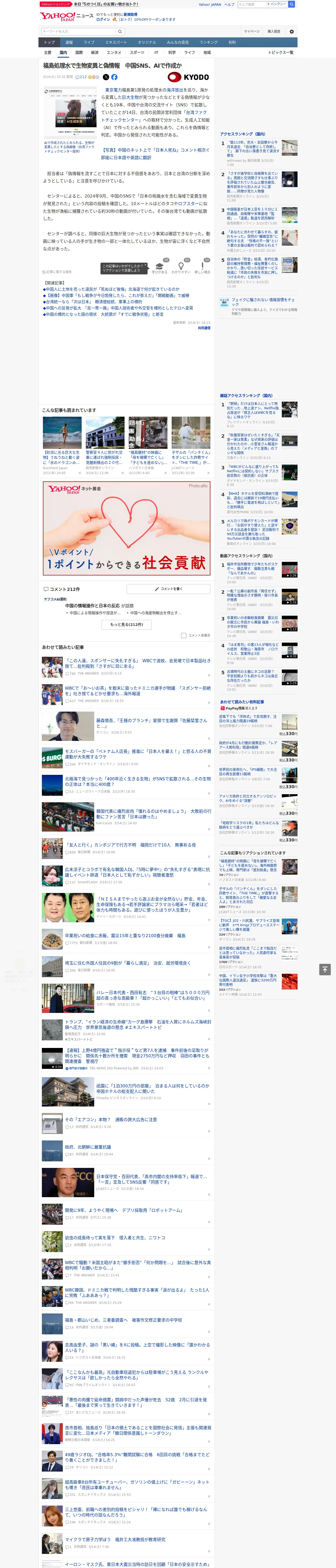Viewport: 336px width, 1568px height.
Task: Share article on Facebook
Action: (x=114, y=77)
